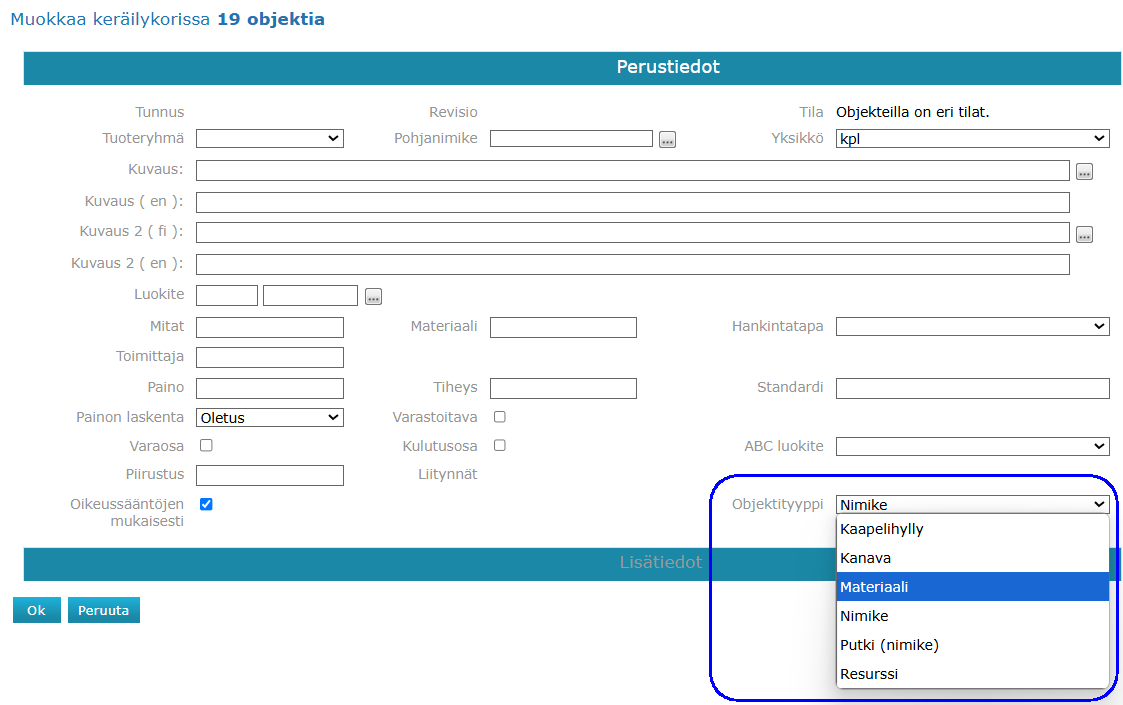This screenshot has width=1123, height=705.
Task: Click browse button beside Kuvaus 2 (fi)
Action: [x=1084, y=235]
